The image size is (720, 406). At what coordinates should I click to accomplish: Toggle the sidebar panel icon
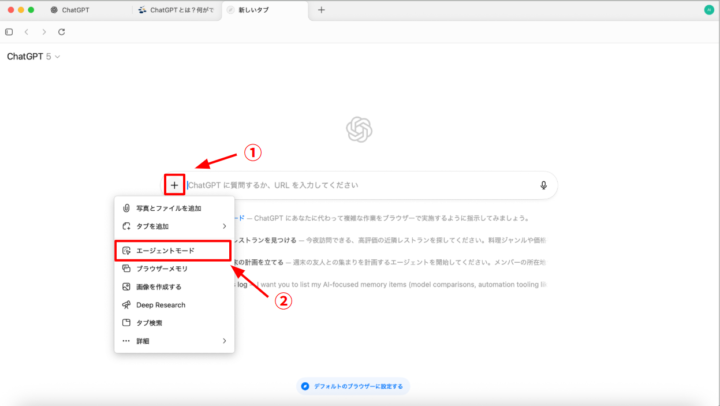point(10,32)
